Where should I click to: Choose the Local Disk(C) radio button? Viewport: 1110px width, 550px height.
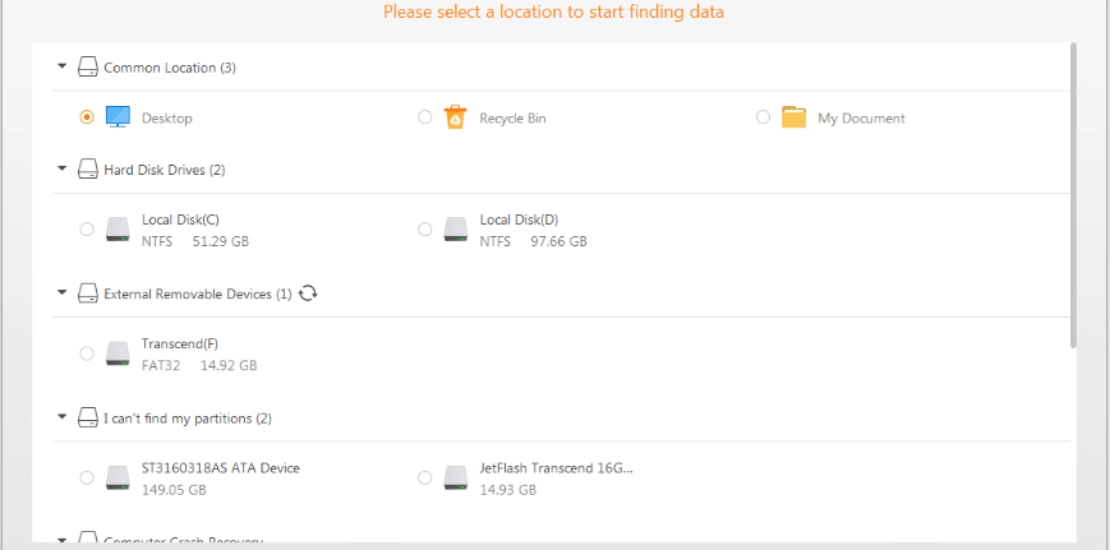[86, 229]
